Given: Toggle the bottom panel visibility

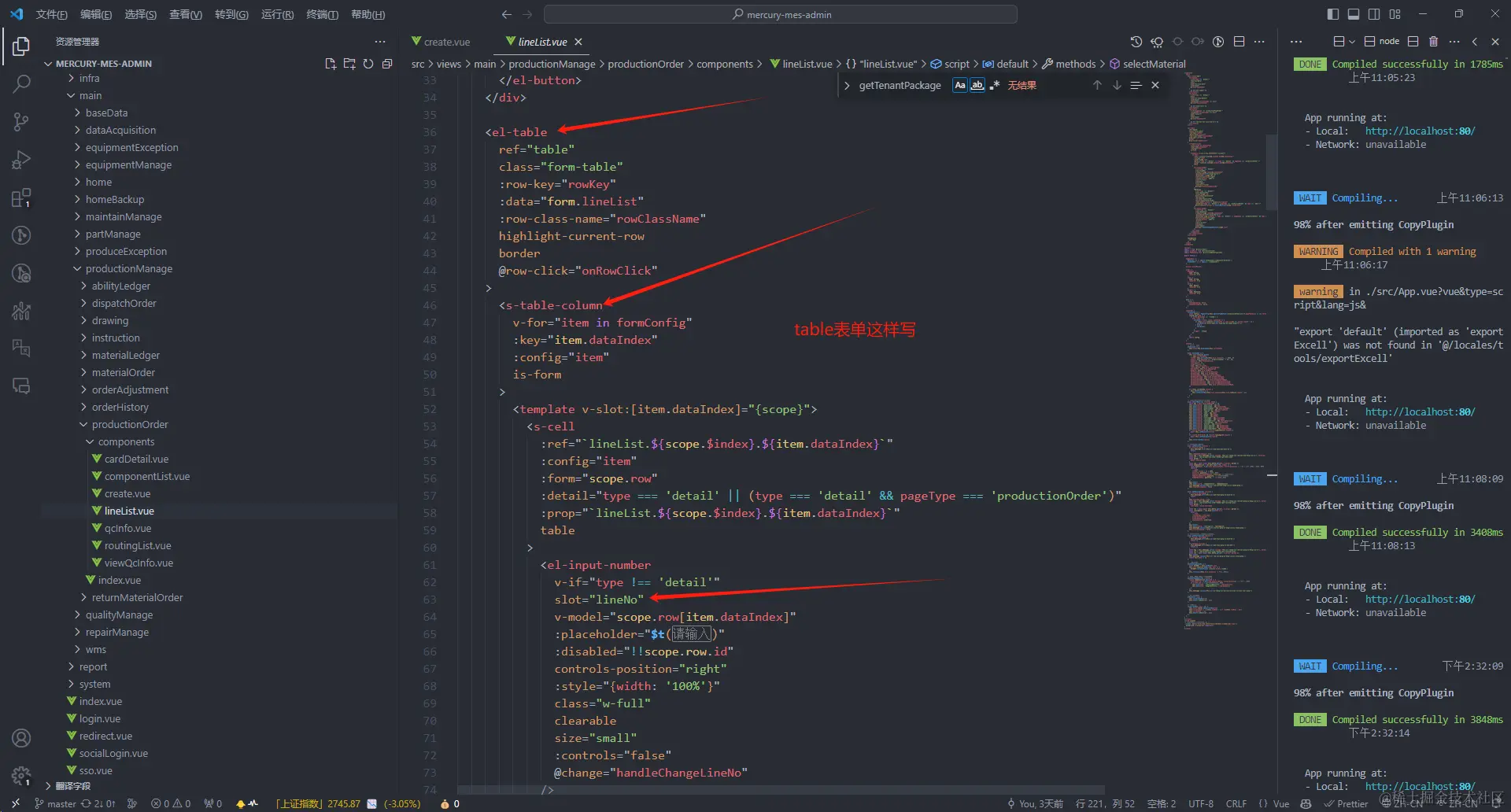Looking at the screenshot, I should [x=1354, y=14].
